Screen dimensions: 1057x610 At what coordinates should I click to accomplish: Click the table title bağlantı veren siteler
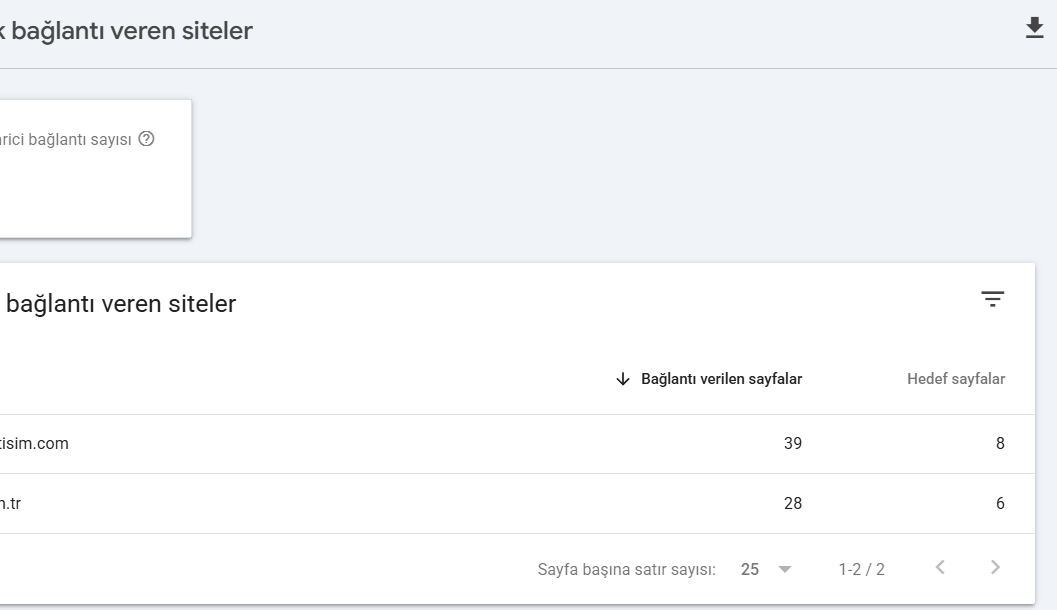coord(121,304)
